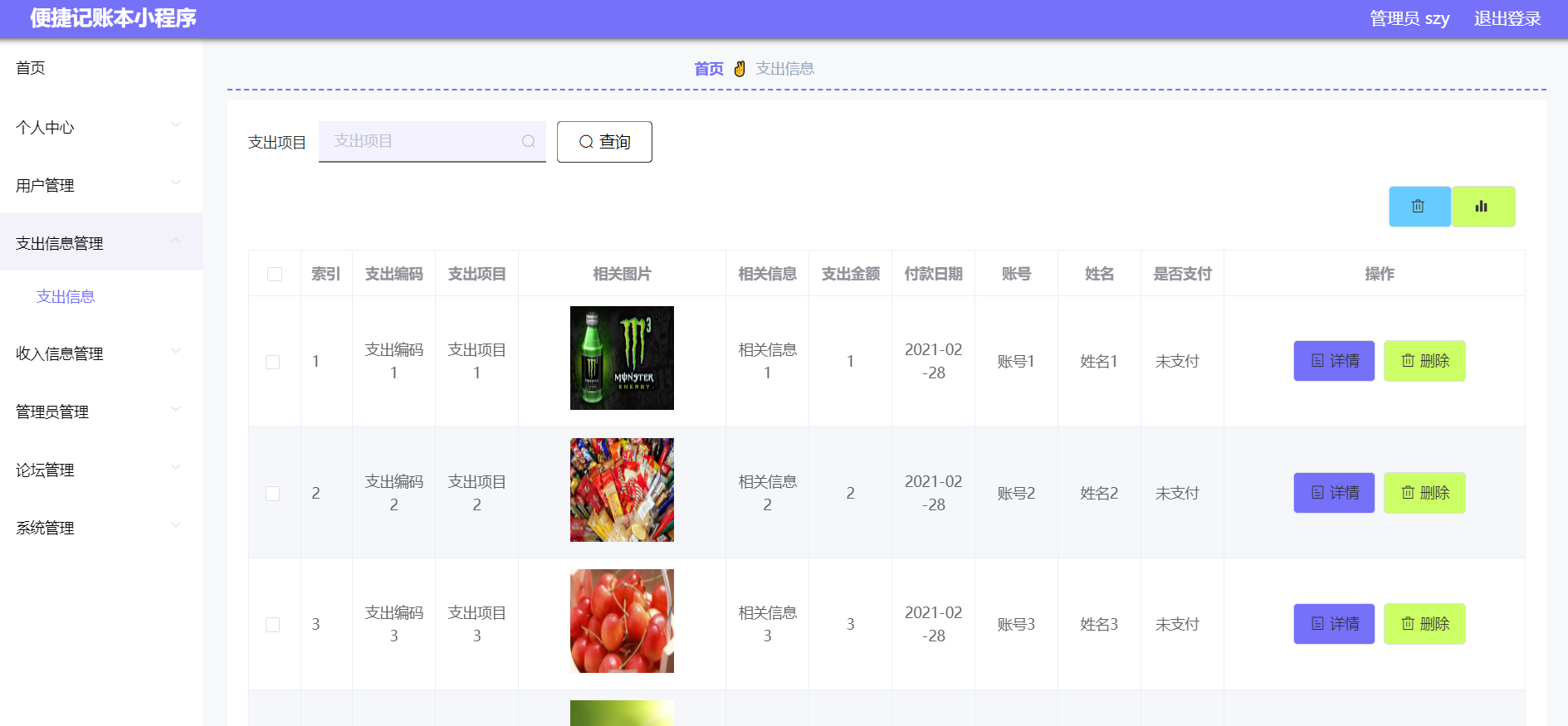The height and width of the screenshot is (726, 1568).
Task: Click 删除 for row 支出项目2
Action: 1424,493
